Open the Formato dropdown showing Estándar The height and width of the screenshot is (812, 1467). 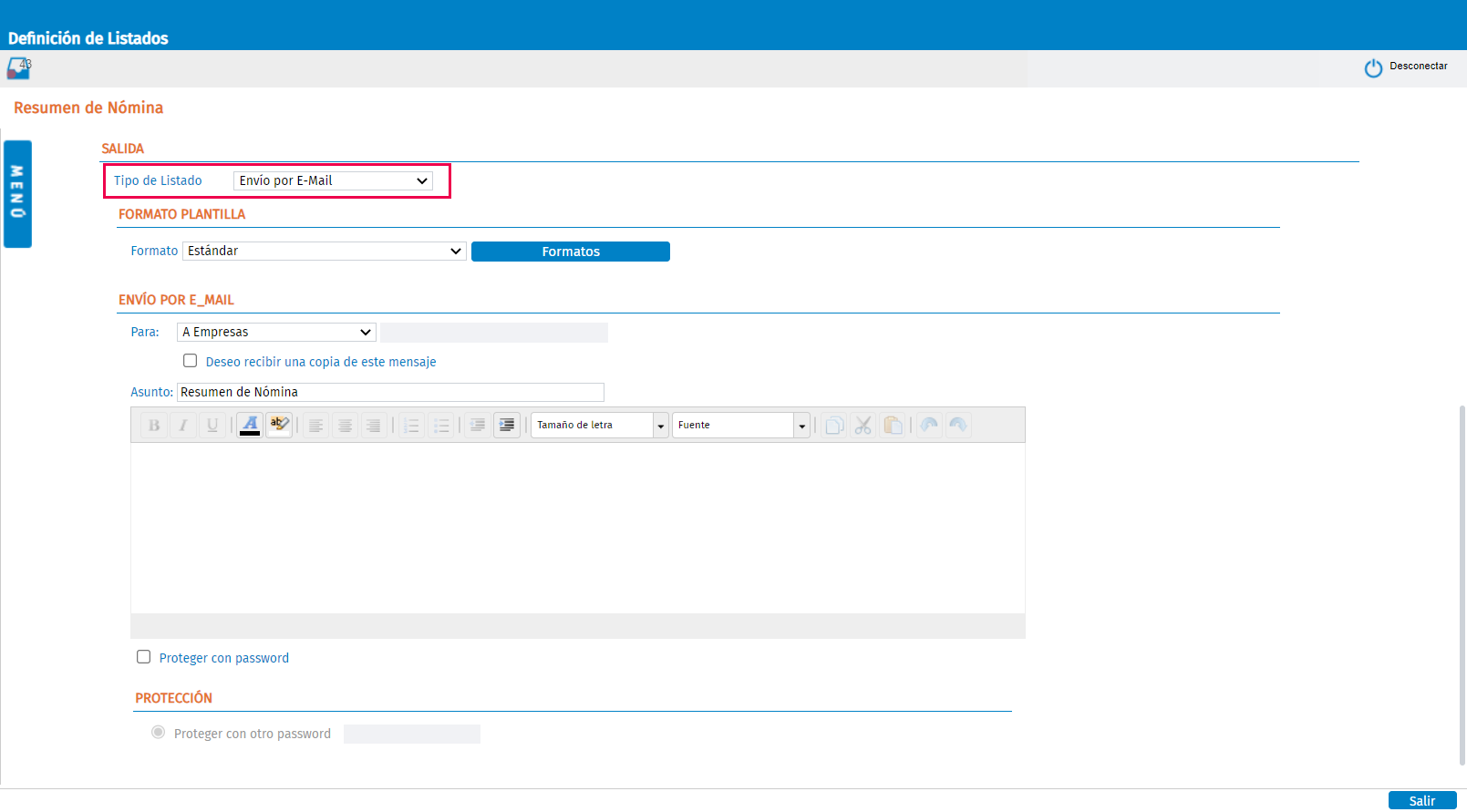click(325, 251)
